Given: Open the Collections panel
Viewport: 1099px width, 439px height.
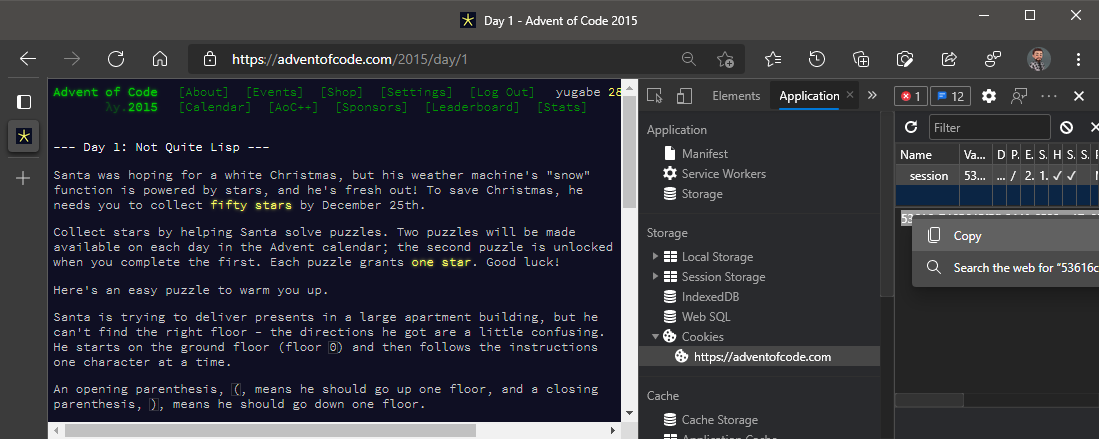Looking at the screenshot, I should pos(861,59).
